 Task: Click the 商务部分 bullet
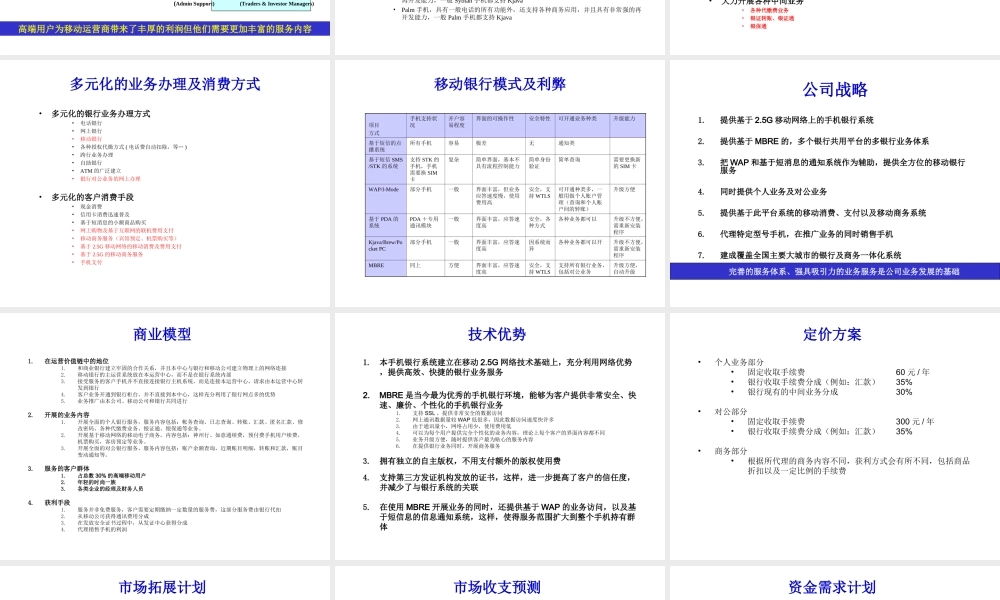[731, 451]
